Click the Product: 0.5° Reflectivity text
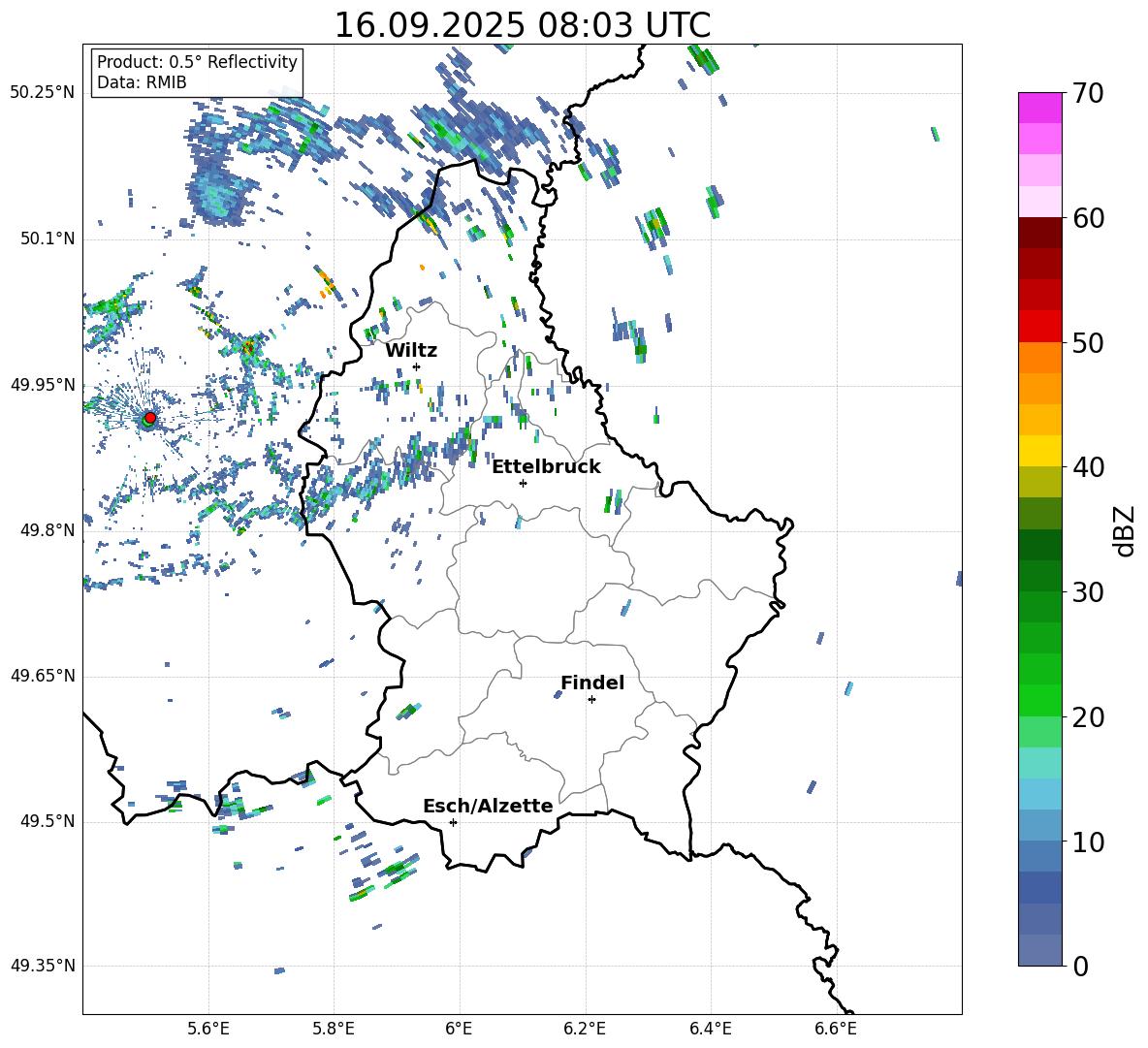The height and width of the screenshot is (1048, 1148). pyautogui.click(x=197, y=62)
